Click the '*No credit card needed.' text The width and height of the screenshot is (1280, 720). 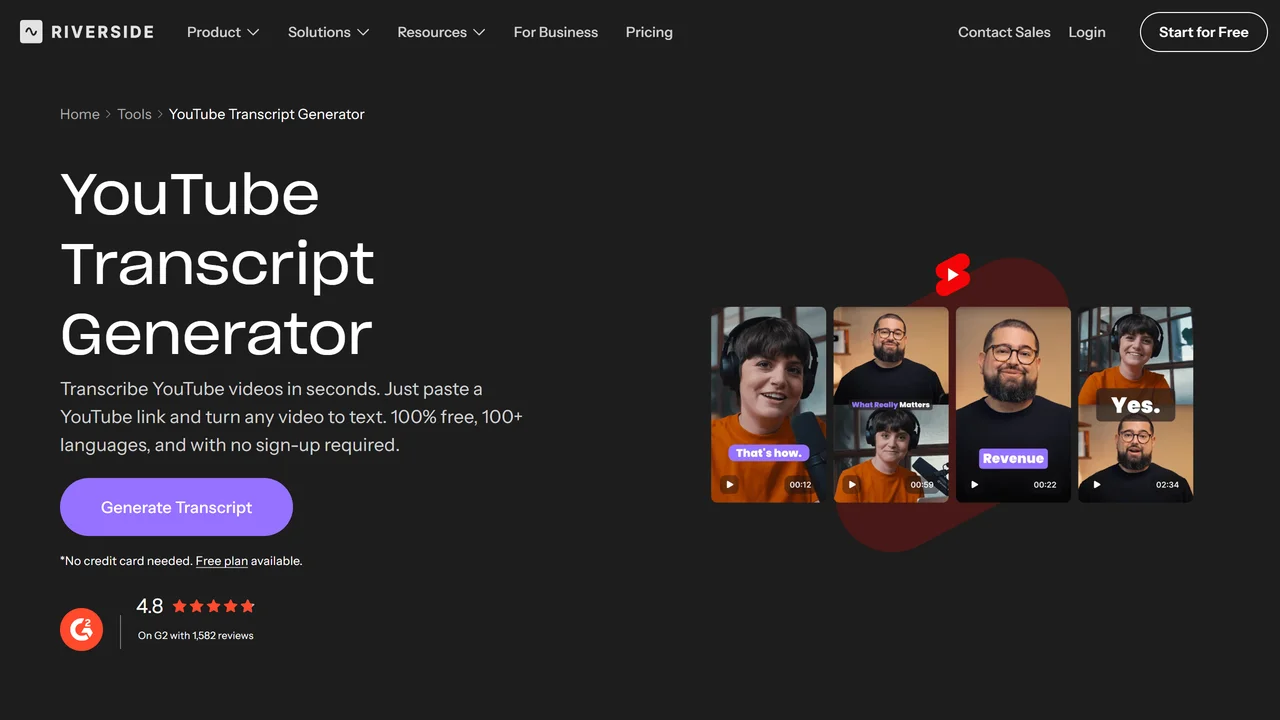pyautogui.click(x=126, y=561)
